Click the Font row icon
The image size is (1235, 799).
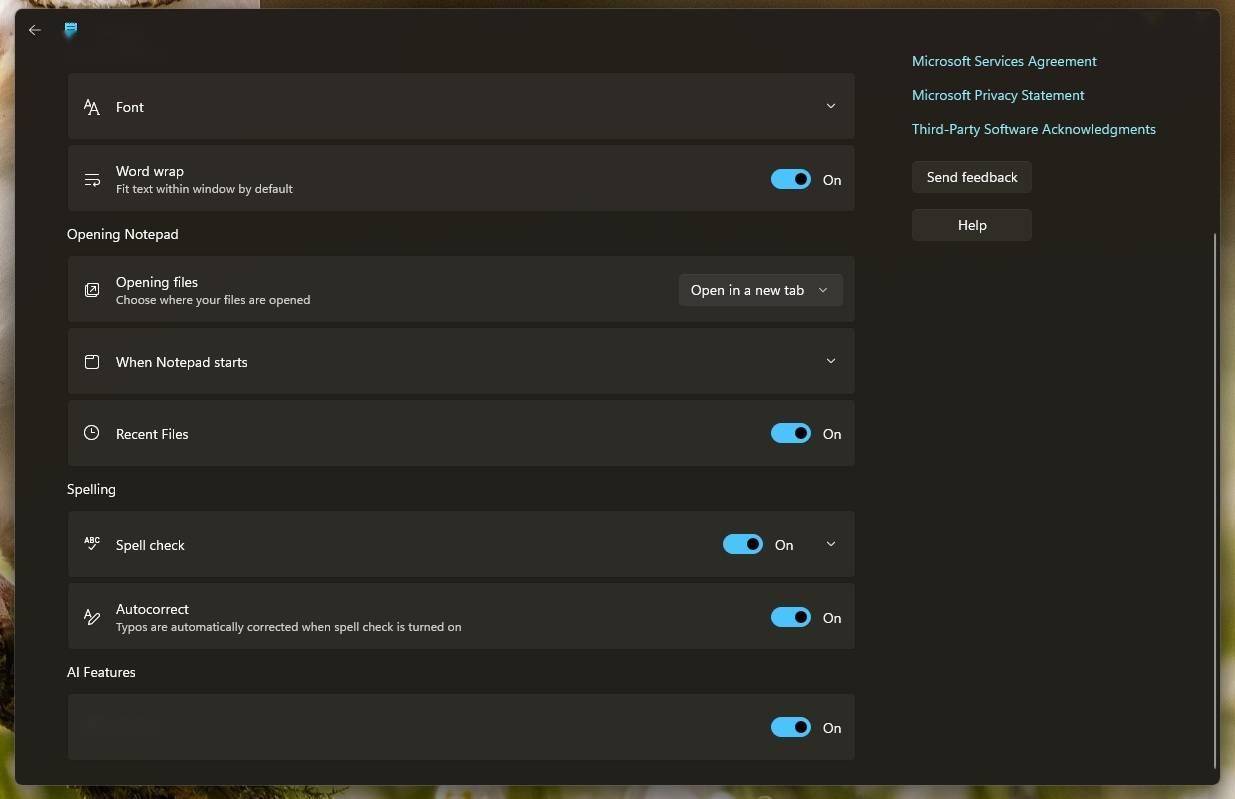(92, 107)
